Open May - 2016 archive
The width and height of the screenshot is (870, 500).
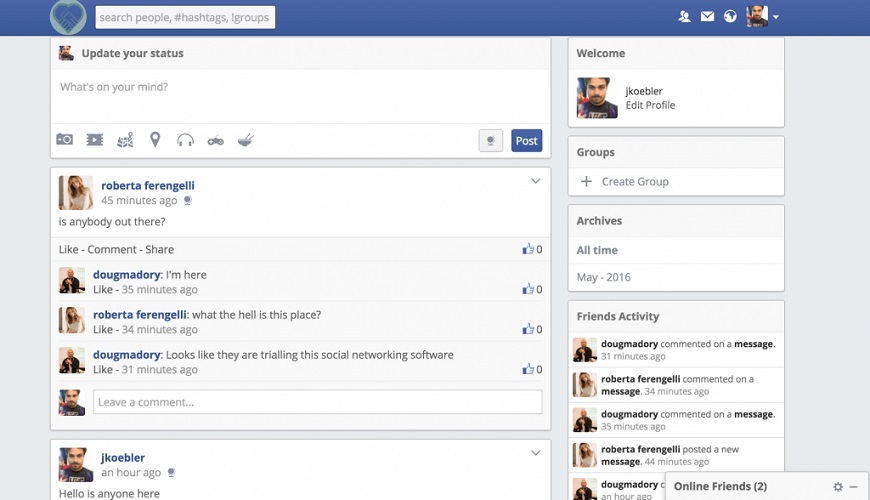point(603,277)
